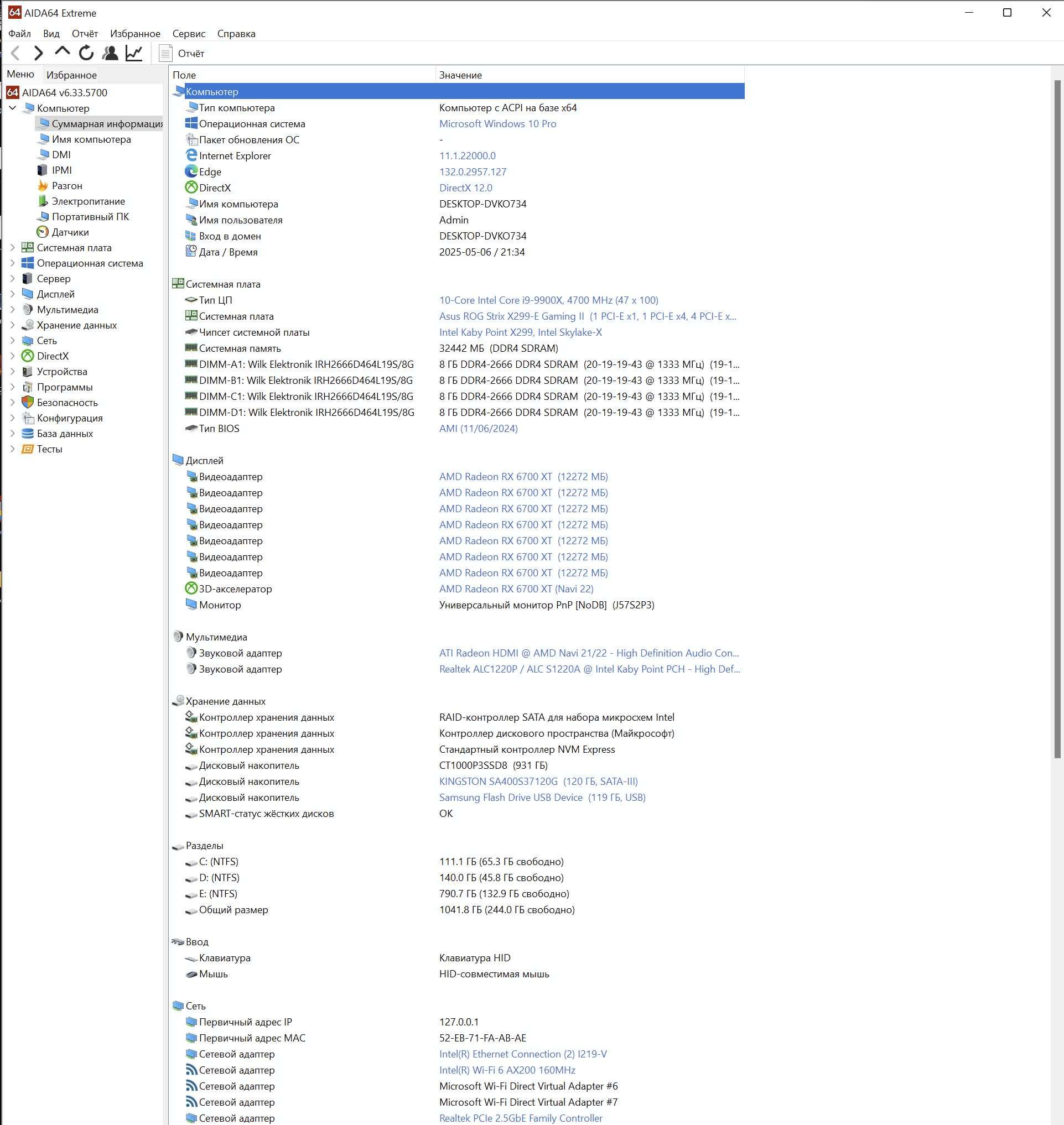Open the user profile toolbar icon
Viewport: 1064px width, 1125px height.
pyautogui.click(x=110, y=53)
